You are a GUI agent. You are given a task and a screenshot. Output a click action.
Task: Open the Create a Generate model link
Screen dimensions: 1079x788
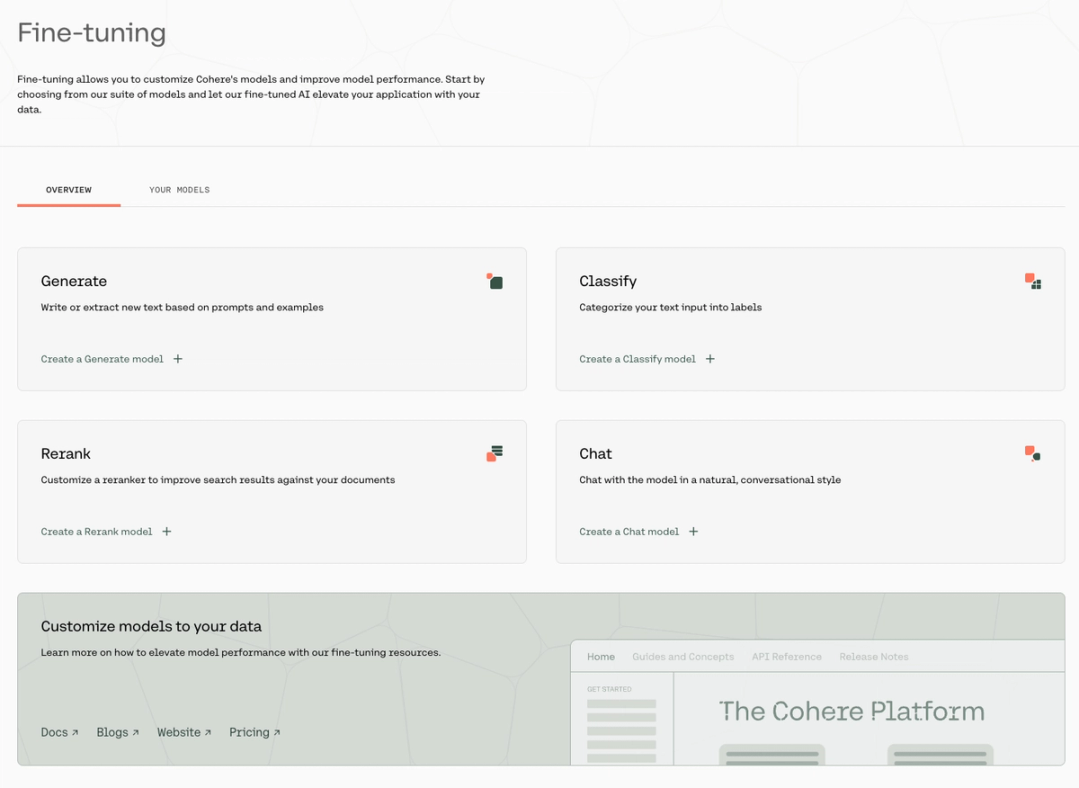pyautogui.click(x=102, y=359)
